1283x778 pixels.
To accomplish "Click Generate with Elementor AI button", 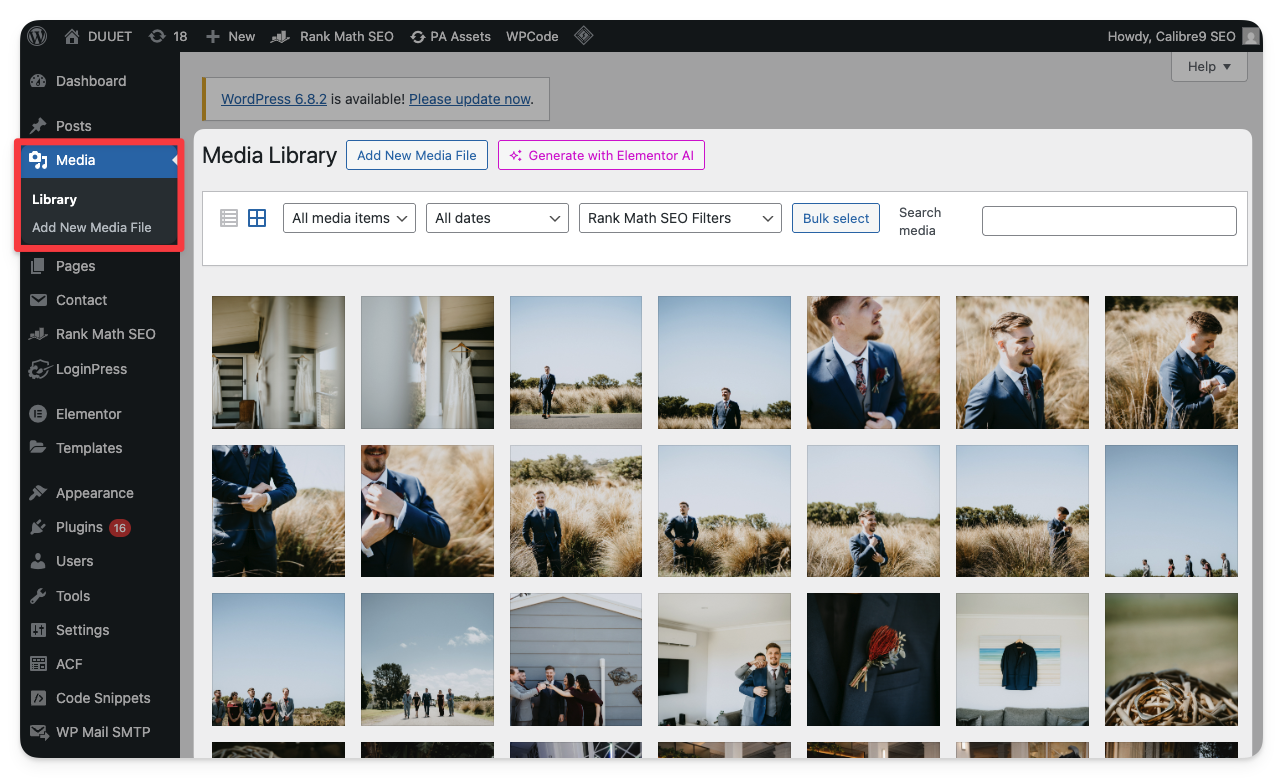I will [601, 155].
